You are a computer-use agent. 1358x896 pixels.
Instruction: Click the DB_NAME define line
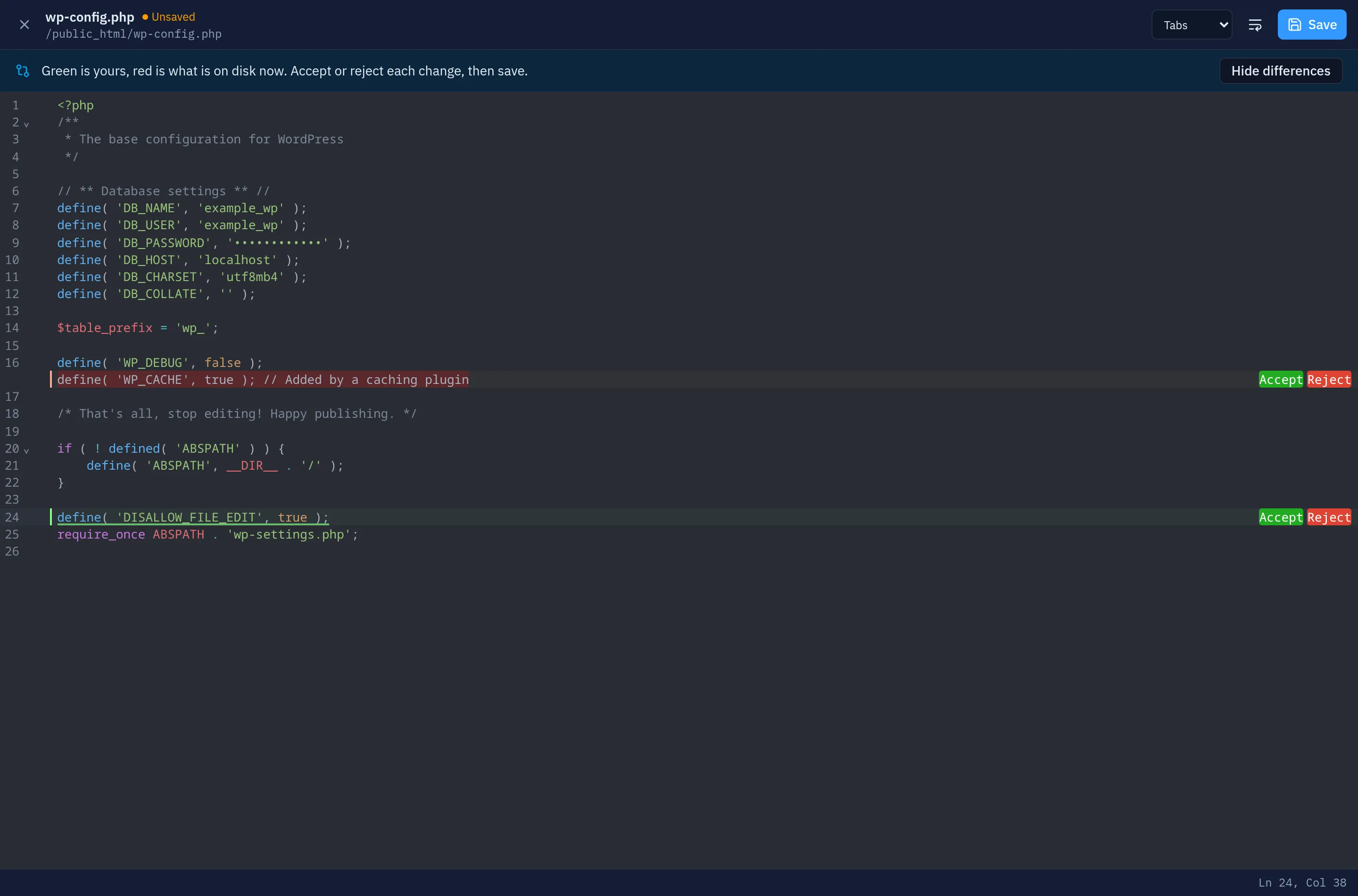coord(182,208)
